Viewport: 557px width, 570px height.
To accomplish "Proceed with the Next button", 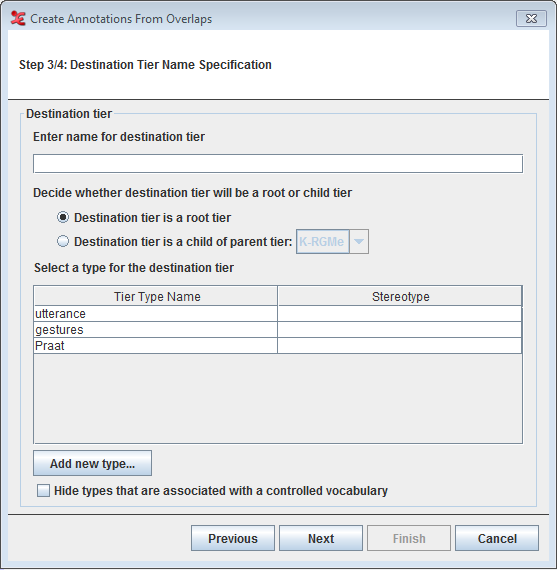I will click(x=321, y=538).
